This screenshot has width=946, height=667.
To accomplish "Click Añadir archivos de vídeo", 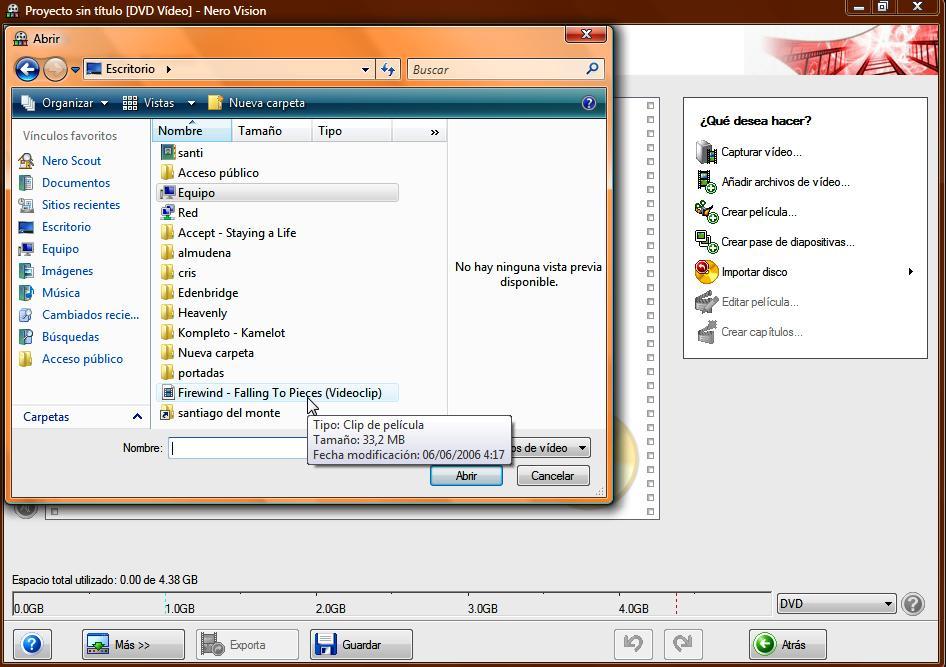I will pyautogui.click(x=772, y=182).
